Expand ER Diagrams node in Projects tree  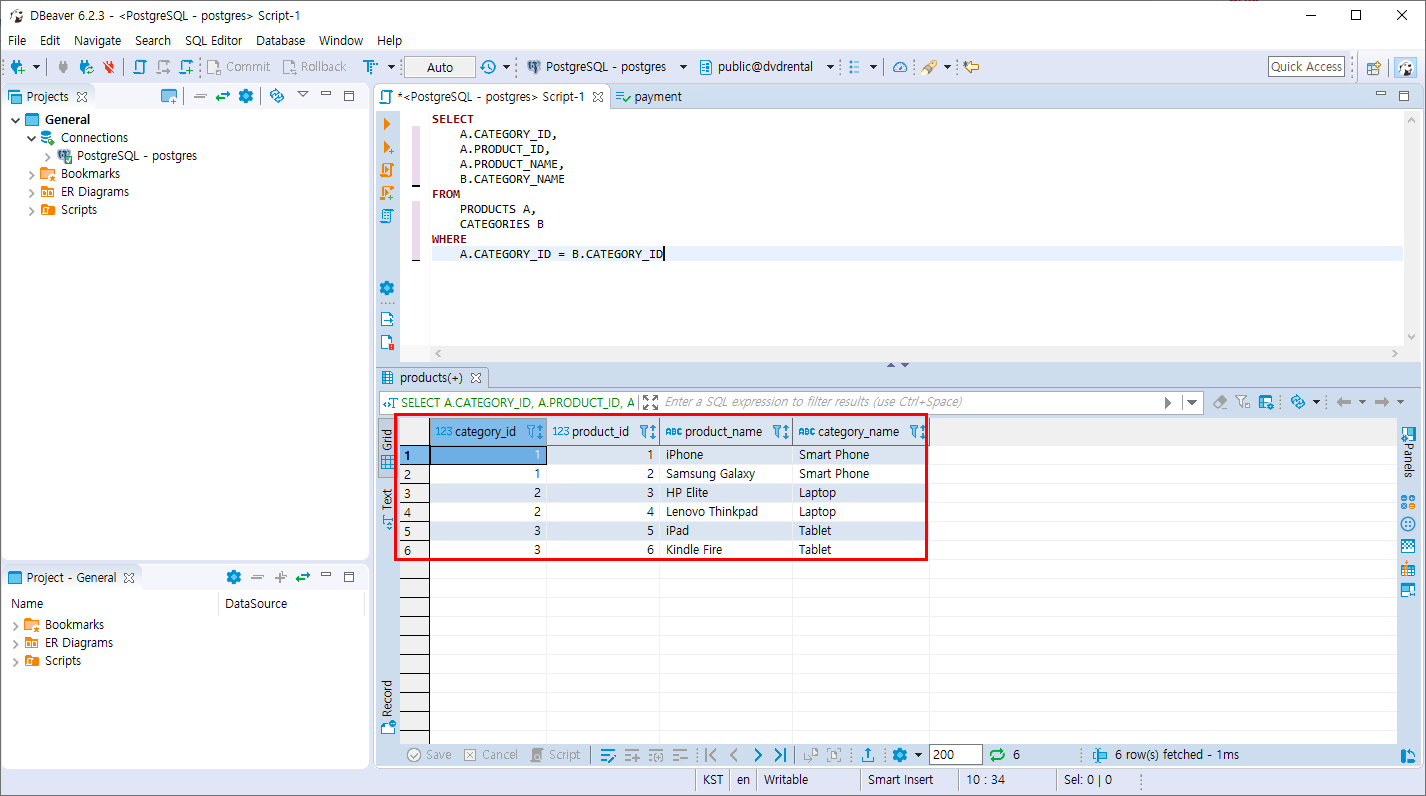pyautogui.click(x=31, y=192)
